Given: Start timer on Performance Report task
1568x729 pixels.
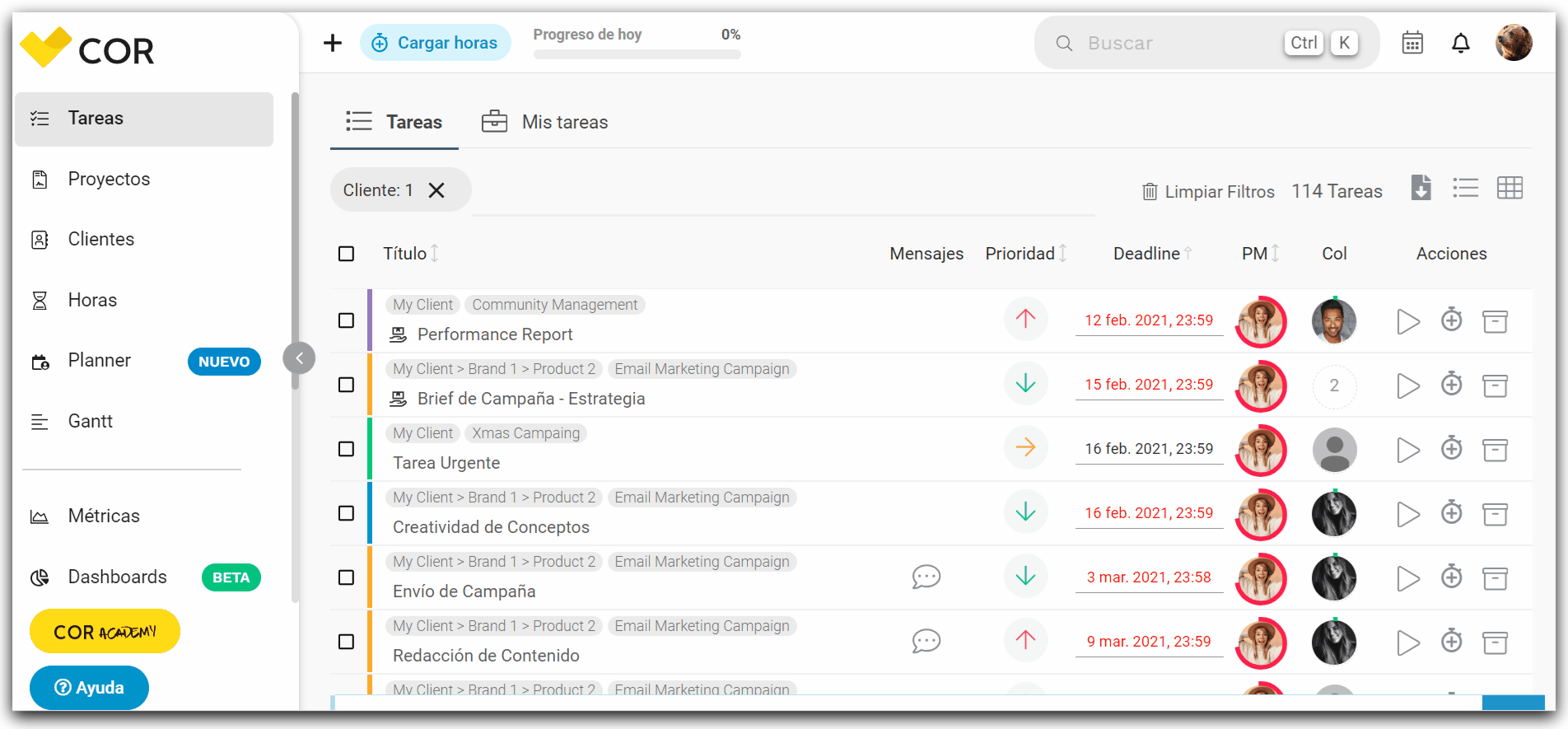Looking at the screenshot, I should point(1408,321).
